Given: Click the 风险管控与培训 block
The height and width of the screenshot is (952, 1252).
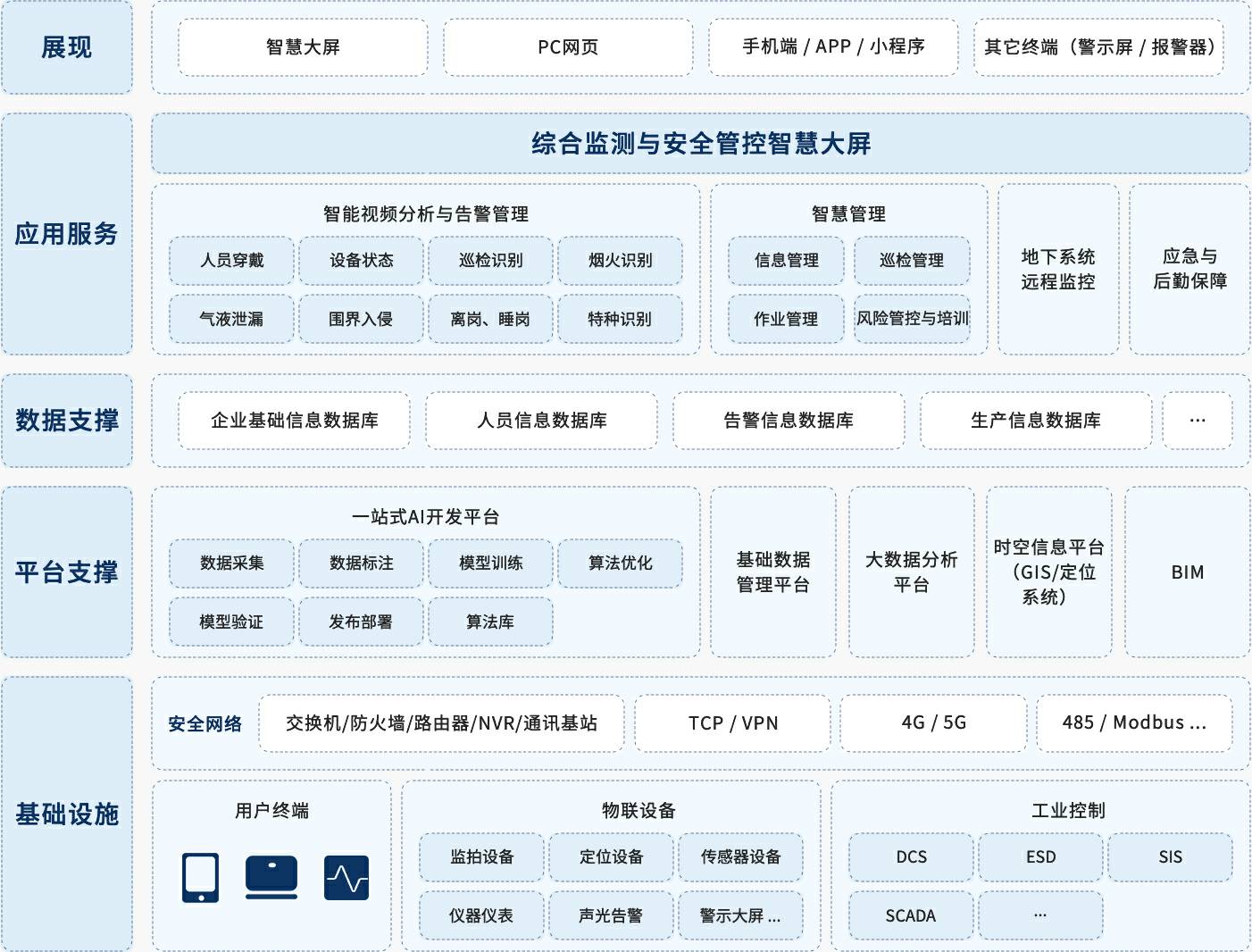Looking at the screenshot, I should [912, 319].
